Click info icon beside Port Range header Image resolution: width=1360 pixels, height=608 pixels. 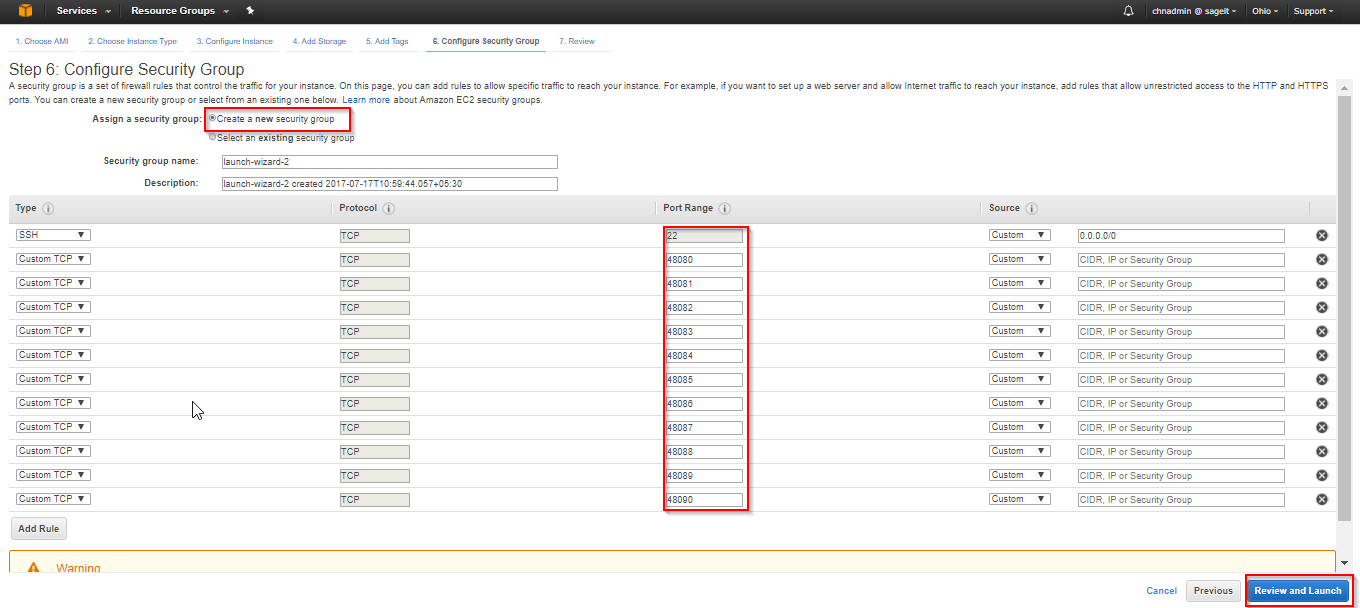(x=724, y=209)
